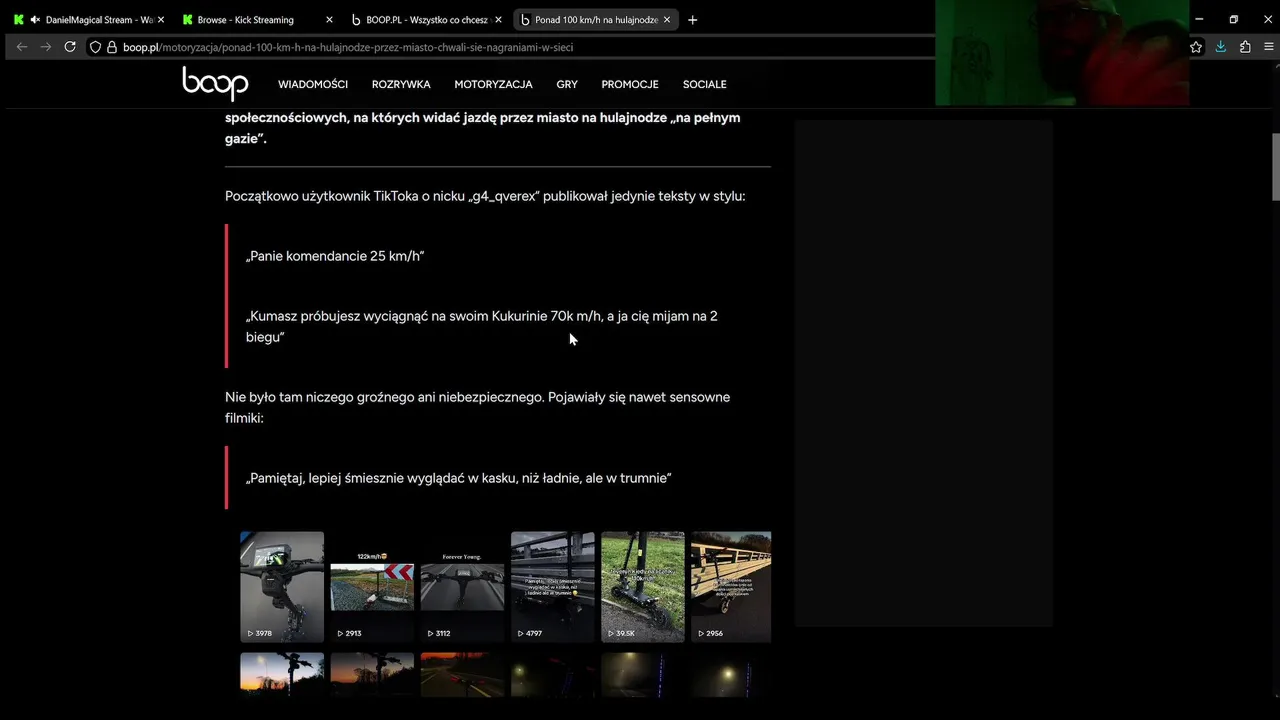
Task: Unmute the DanielMagical Stream tab audio icon
Action: [x=35, y=20]
